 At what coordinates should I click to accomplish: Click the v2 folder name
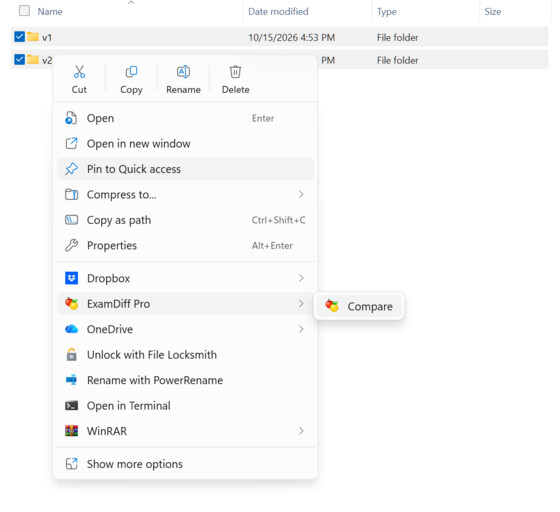(47, 60)
